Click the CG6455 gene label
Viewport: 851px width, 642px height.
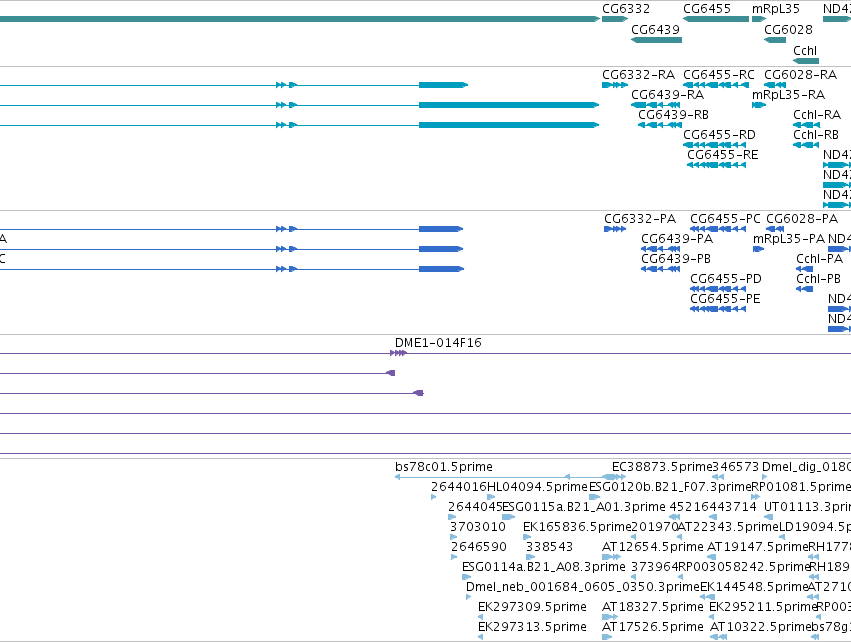pos(707,9)
